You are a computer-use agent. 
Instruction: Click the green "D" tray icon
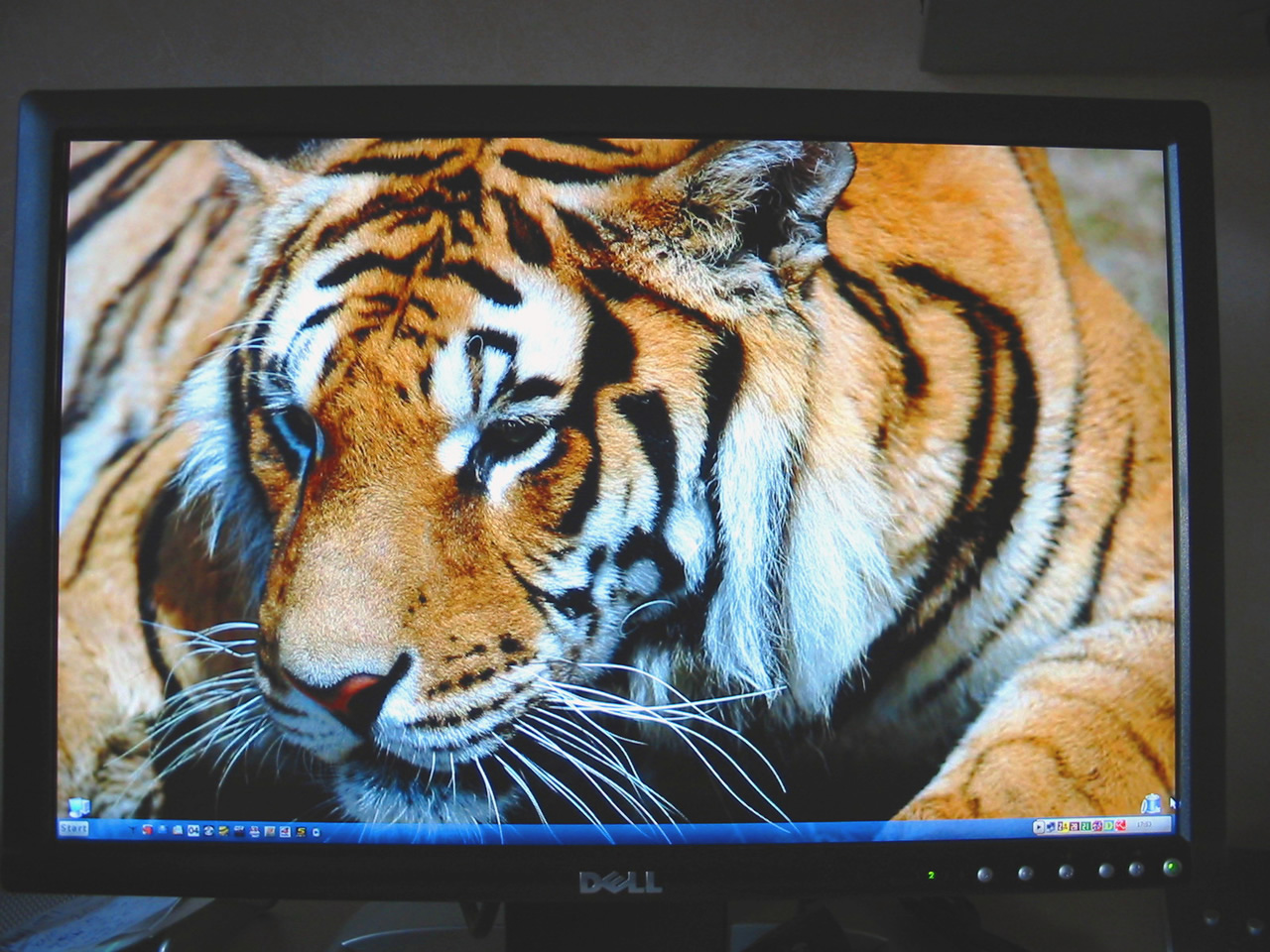(x=1108, y=825)
